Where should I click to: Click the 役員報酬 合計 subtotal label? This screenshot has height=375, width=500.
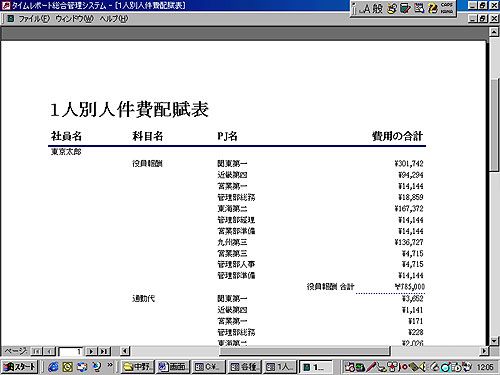pos(330,287)
